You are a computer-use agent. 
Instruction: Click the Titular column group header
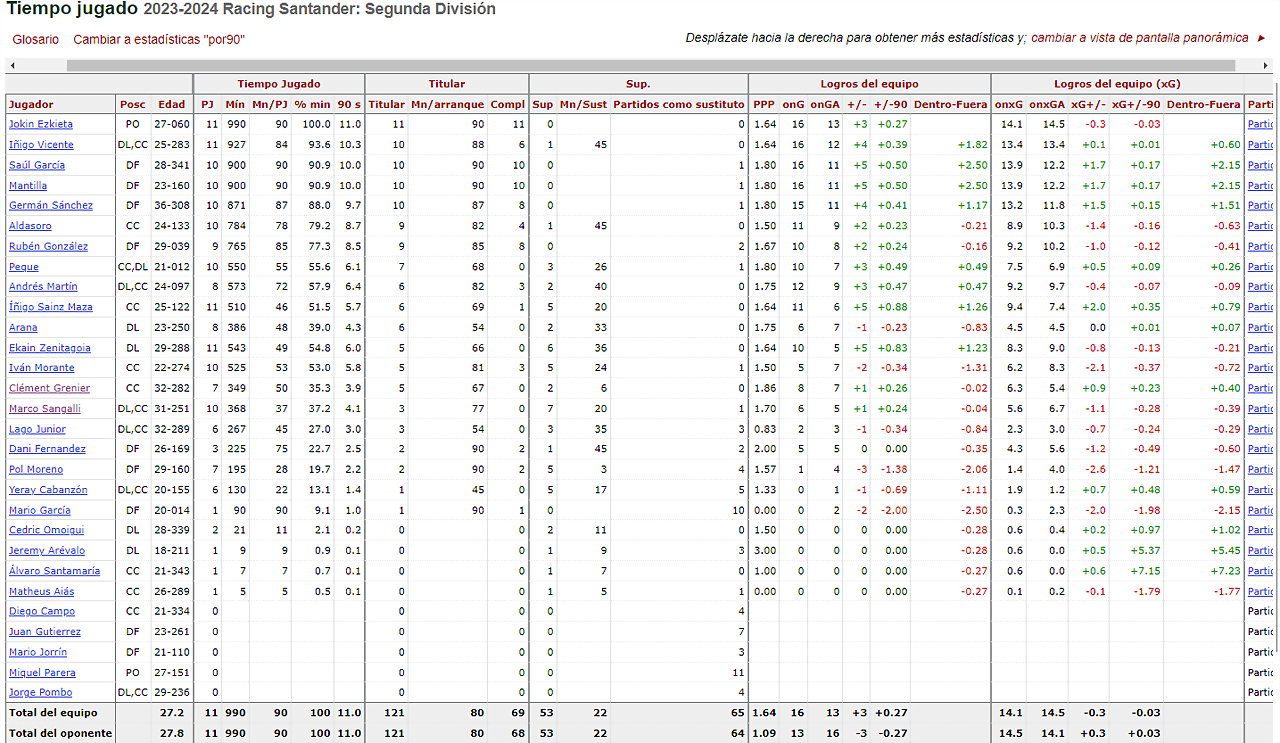click(447, 84)
